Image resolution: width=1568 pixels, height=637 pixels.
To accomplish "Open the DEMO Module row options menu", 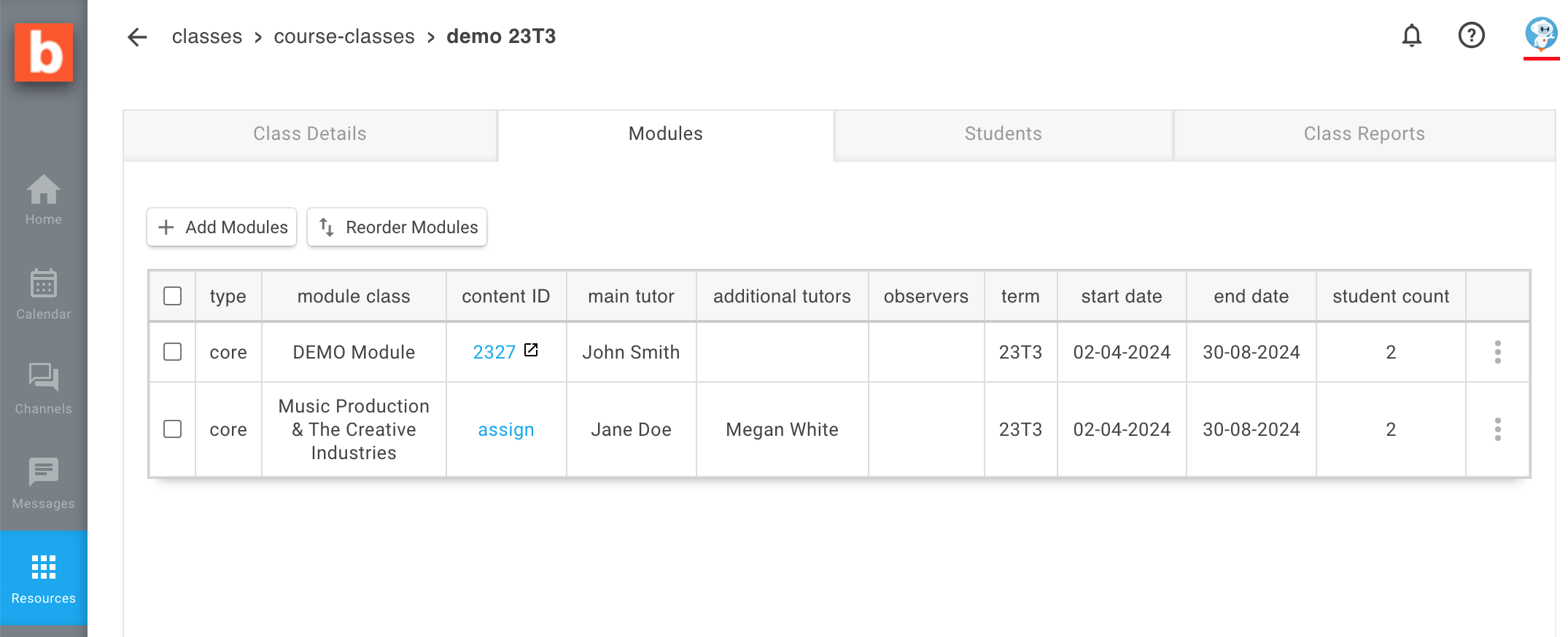I will tap(1497, 352).
